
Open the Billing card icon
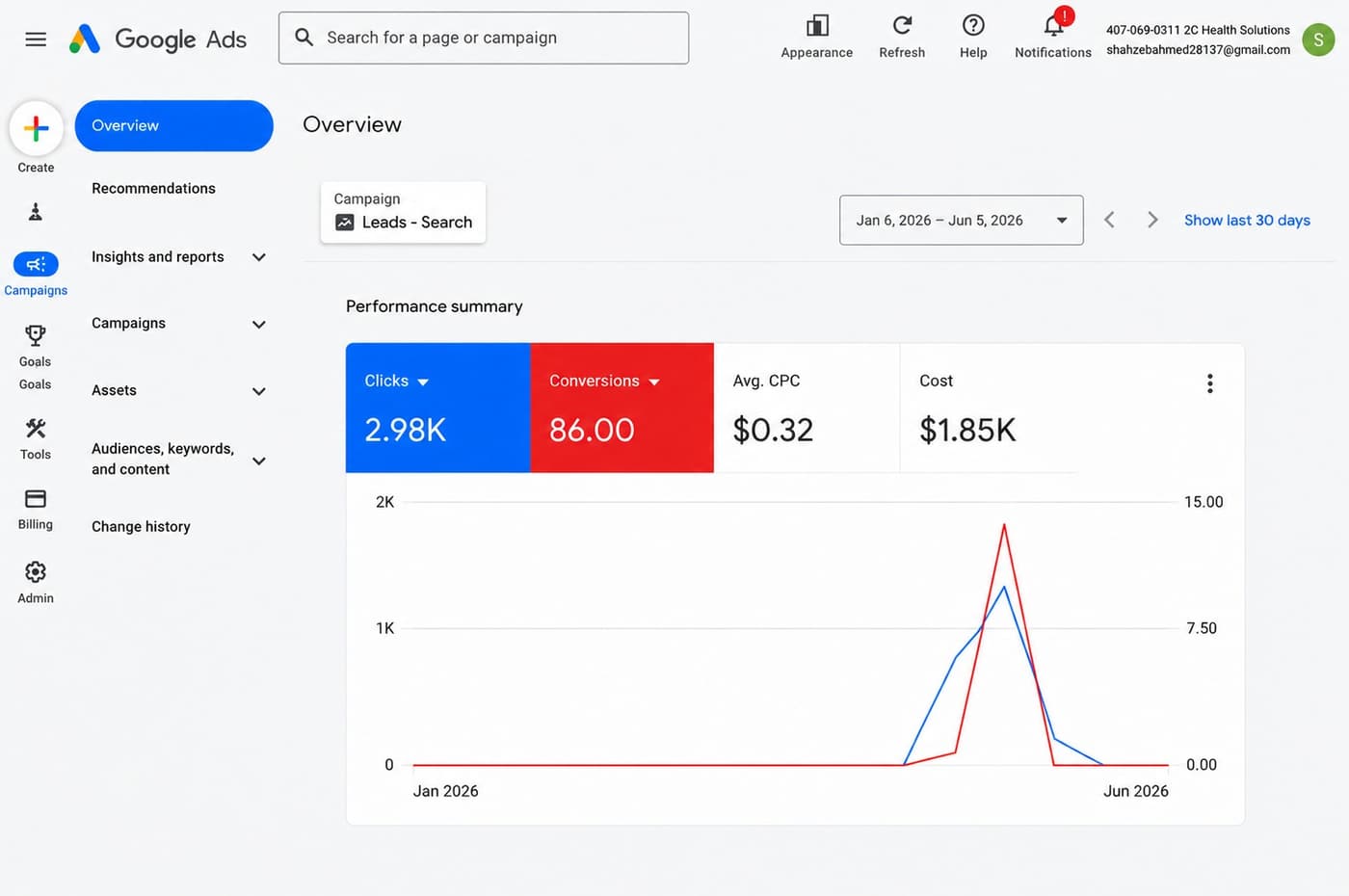[x=36, y=499]
